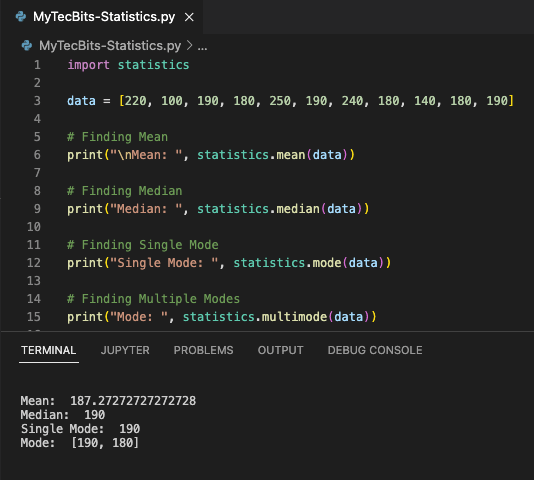This screenshot has width=534, height=480.
Task: Click the Mean output line in terminal
Action: (108, 401)
